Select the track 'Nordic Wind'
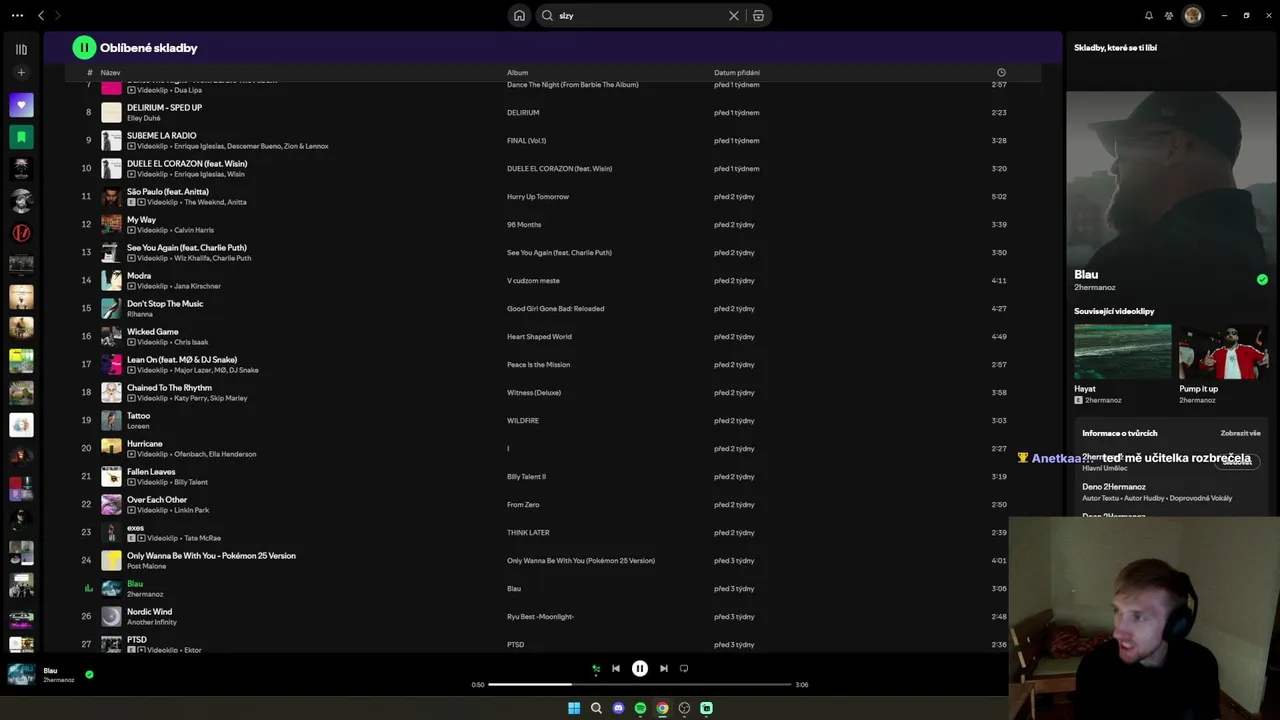Image resolution: width=1280 pixels, height=720 pixels. pyautogui.click(x=149, y=612)
